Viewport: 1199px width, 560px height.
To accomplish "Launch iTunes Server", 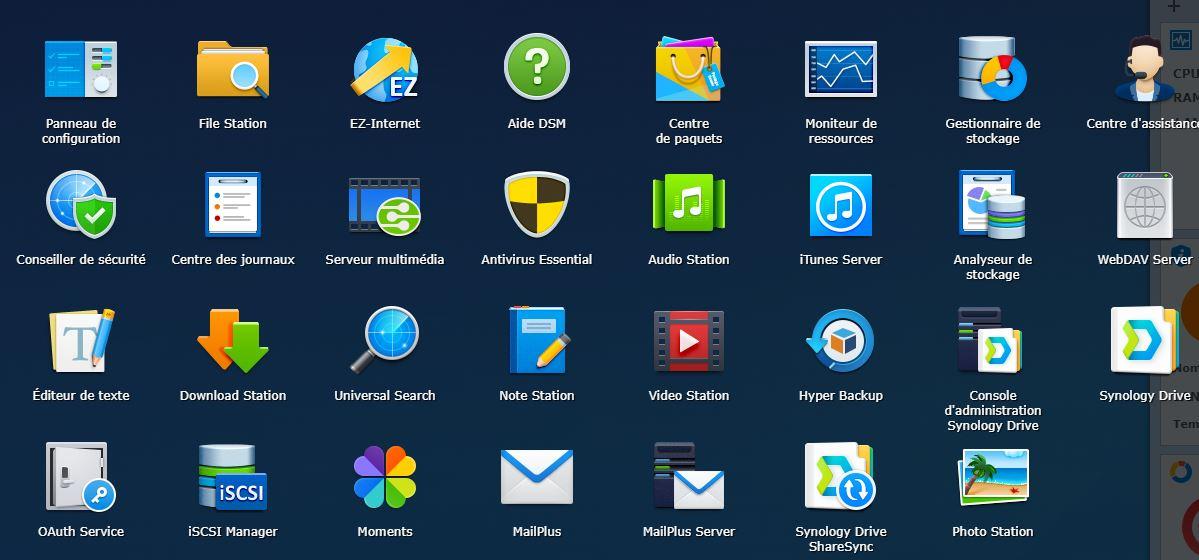I will [840, 204].
